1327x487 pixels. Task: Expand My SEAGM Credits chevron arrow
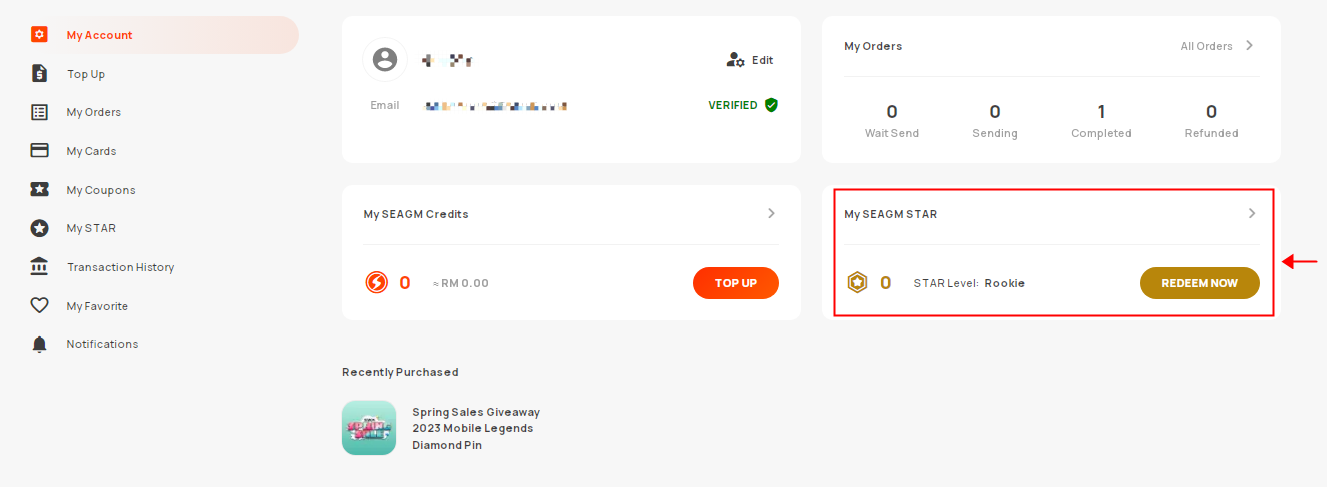pyautogui.click(x=771, y=213)
